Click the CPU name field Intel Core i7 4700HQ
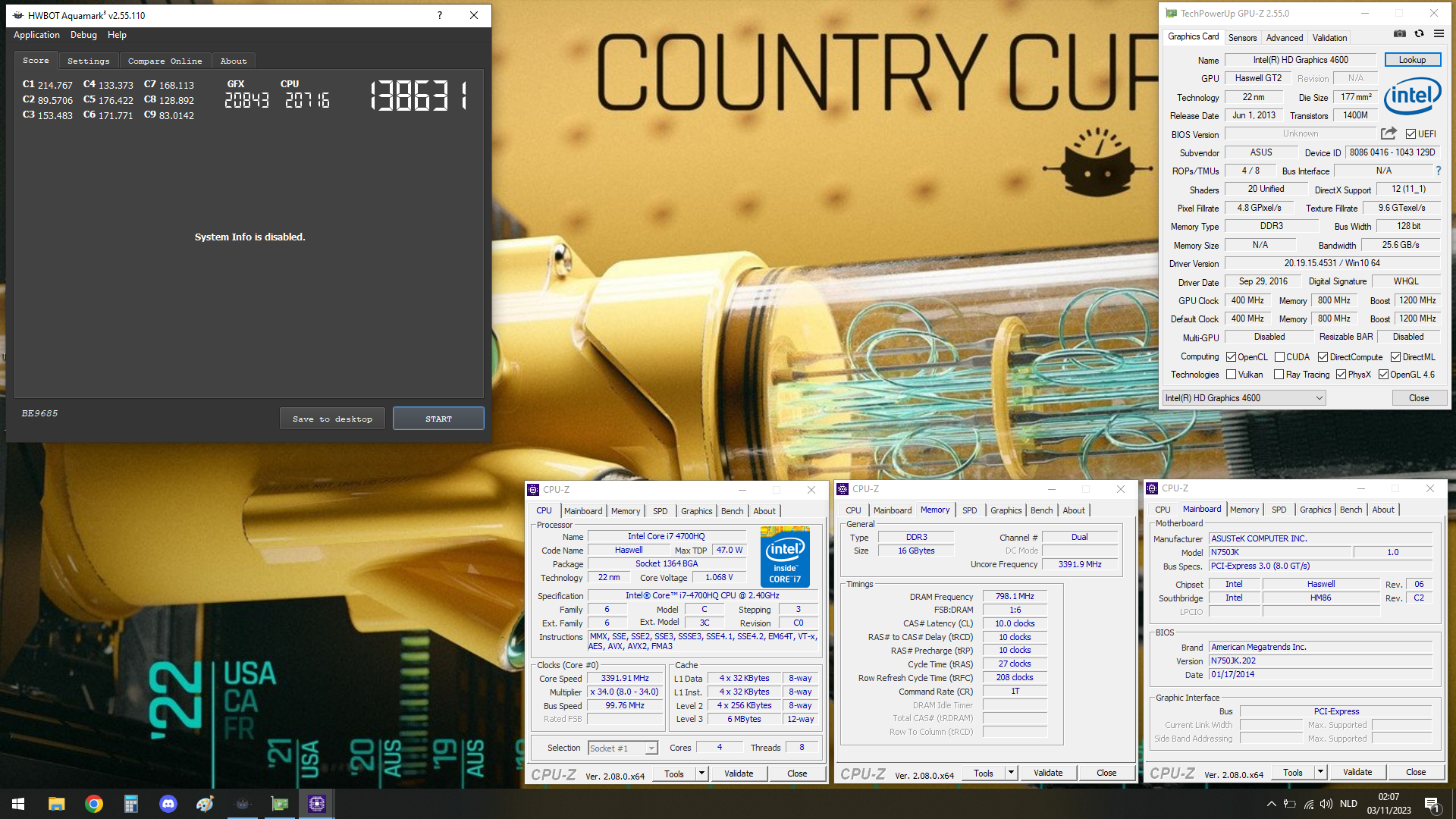1456x819 pixels. pos(666,536)
